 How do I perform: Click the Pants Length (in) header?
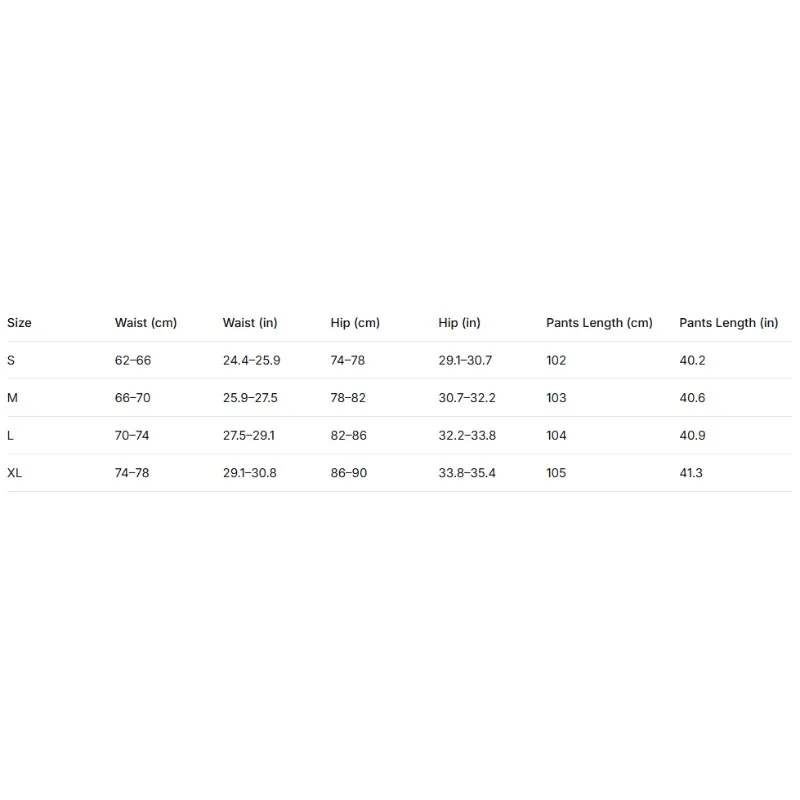pos(729,323)
